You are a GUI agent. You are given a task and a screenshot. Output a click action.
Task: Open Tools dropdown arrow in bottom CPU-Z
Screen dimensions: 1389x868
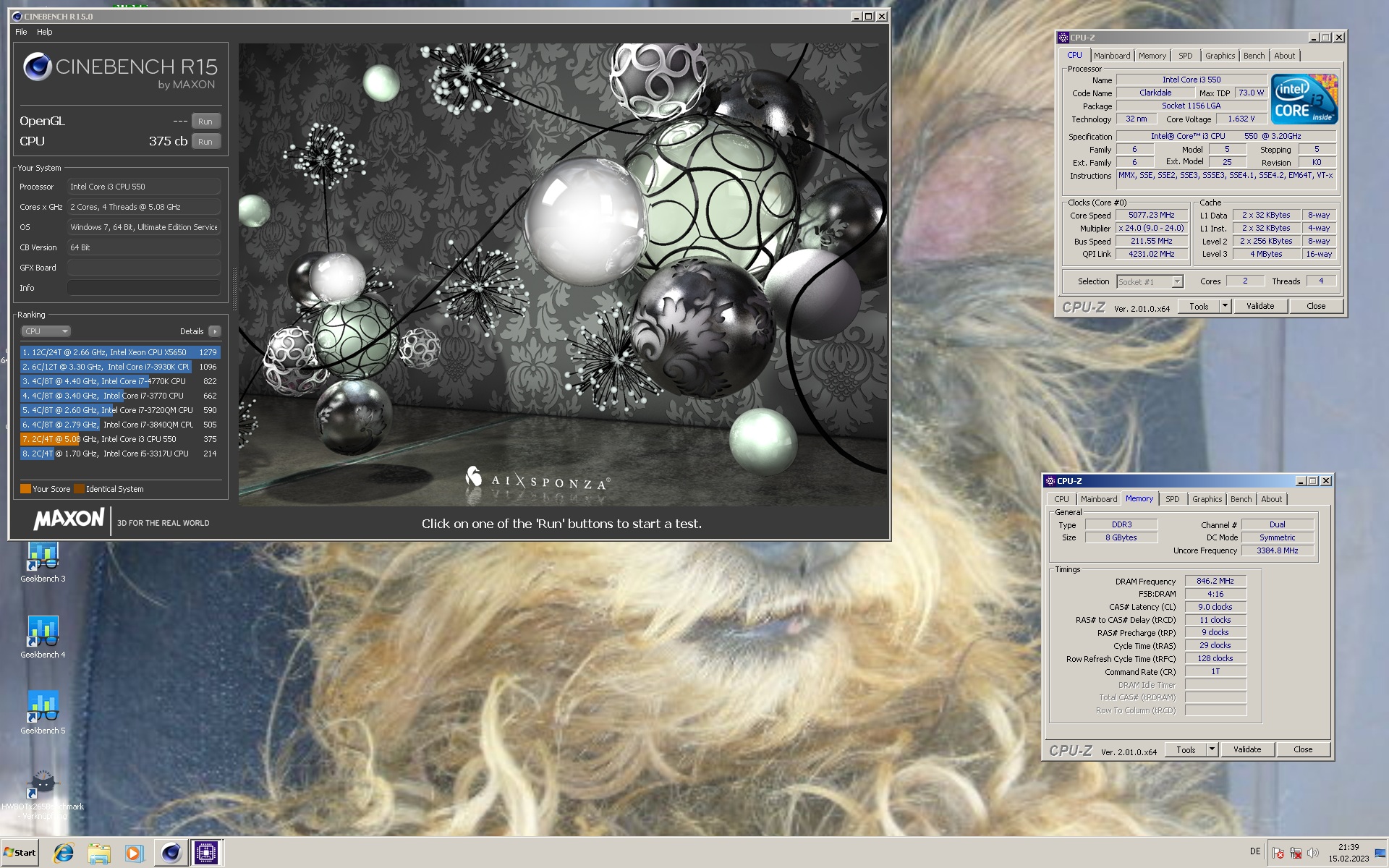pyautogui.click(x=1212, y=750)
